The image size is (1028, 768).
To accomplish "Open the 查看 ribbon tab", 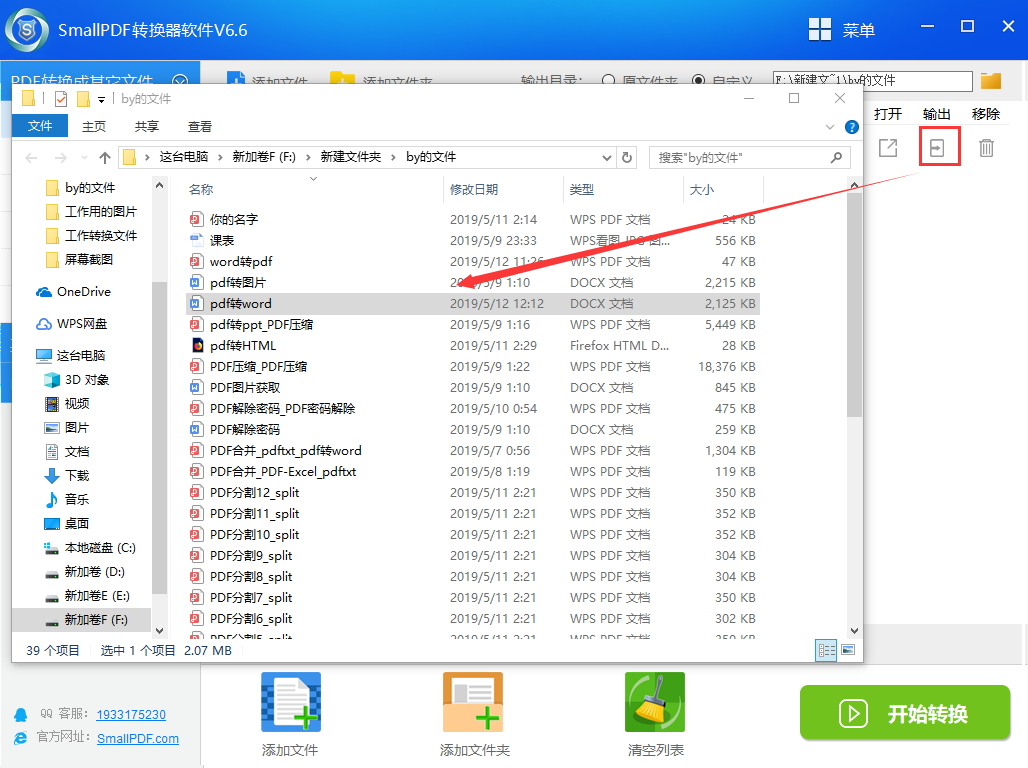I will 199,127.
